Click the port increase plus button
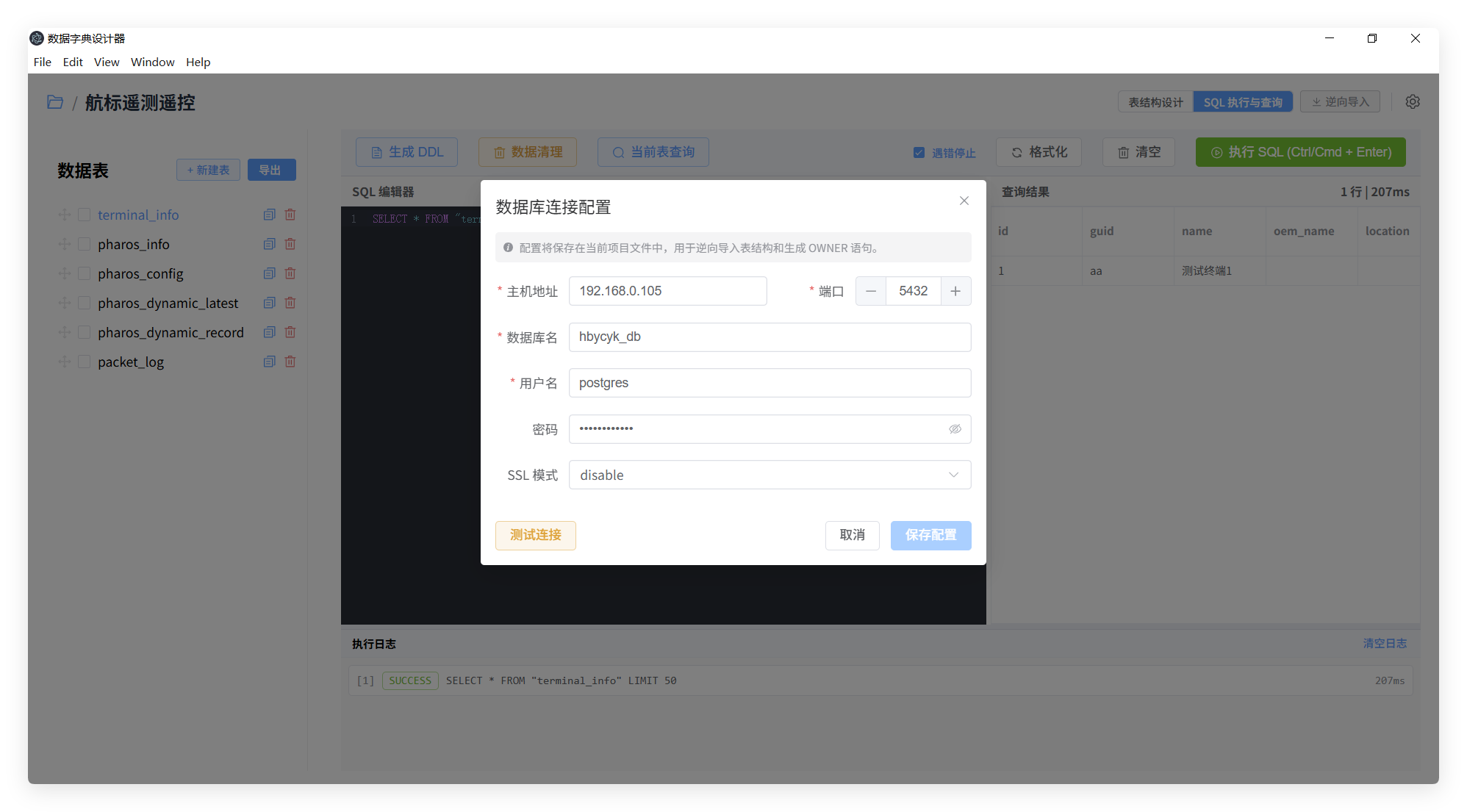This screenshot has width=1467, height=812. pos(955,291)
